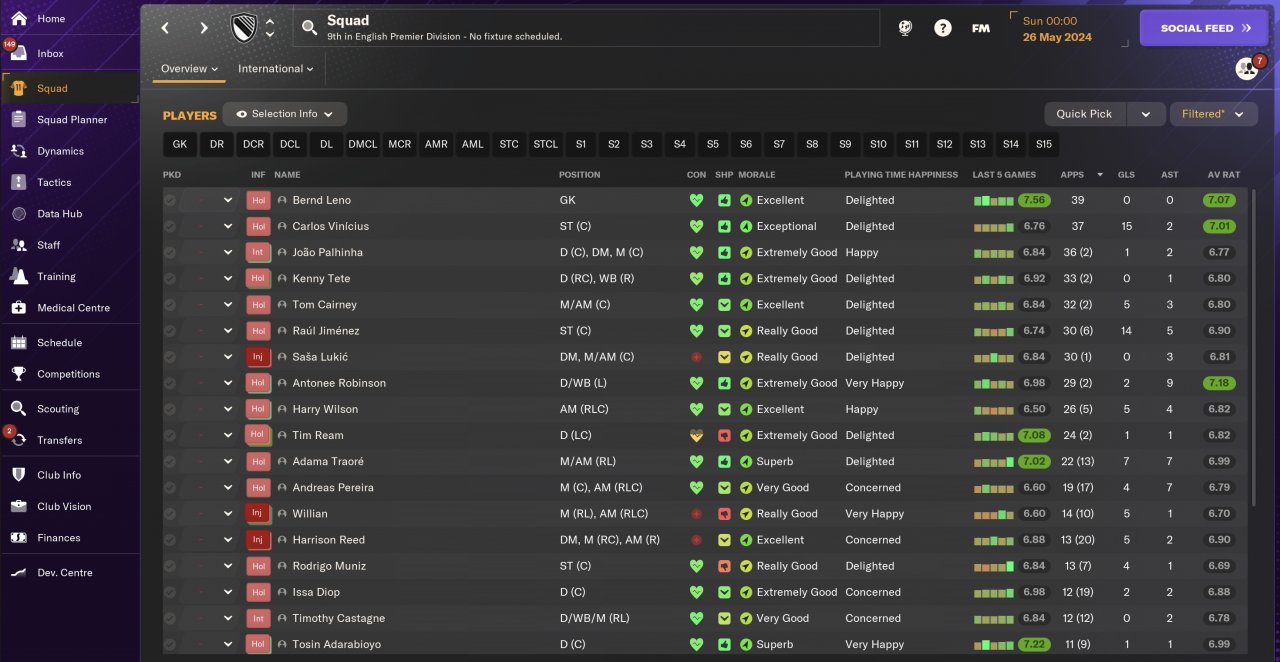Select the DMCL position filter button
Screen dimensions: 1280x662
363,144
